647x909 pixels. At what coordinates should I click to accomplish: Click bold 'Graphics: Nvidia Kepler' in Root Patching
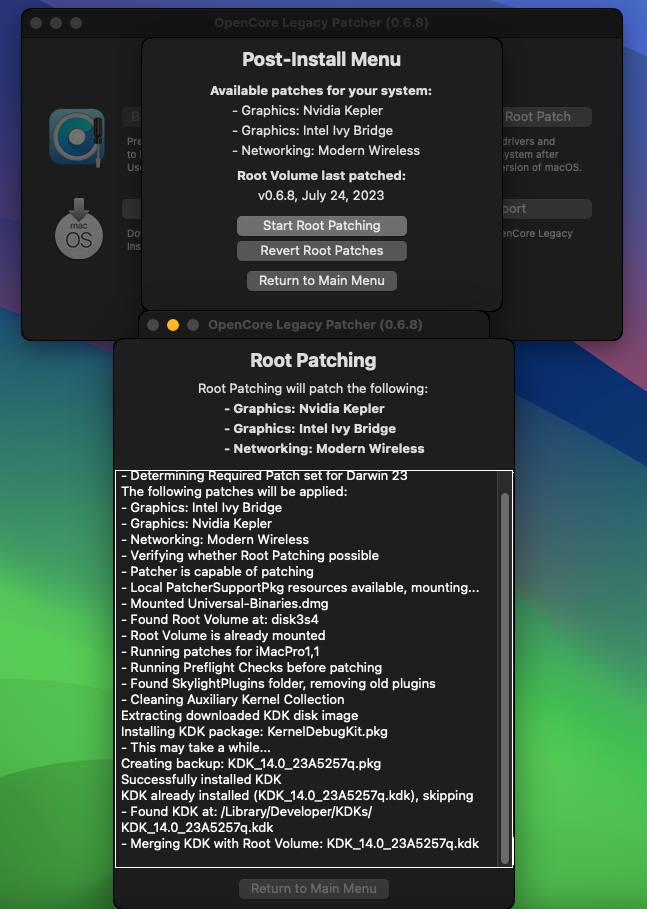click(304, 409)
